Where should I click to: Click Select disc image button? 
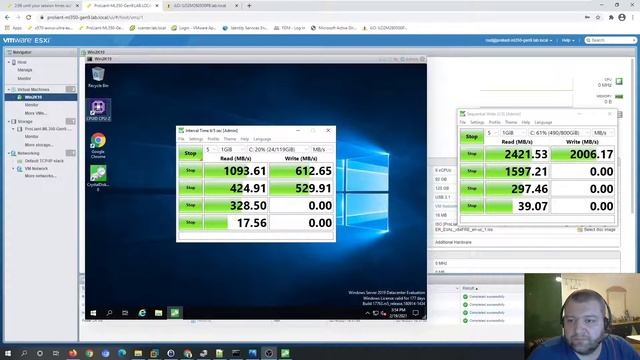(x=596, y=229)
